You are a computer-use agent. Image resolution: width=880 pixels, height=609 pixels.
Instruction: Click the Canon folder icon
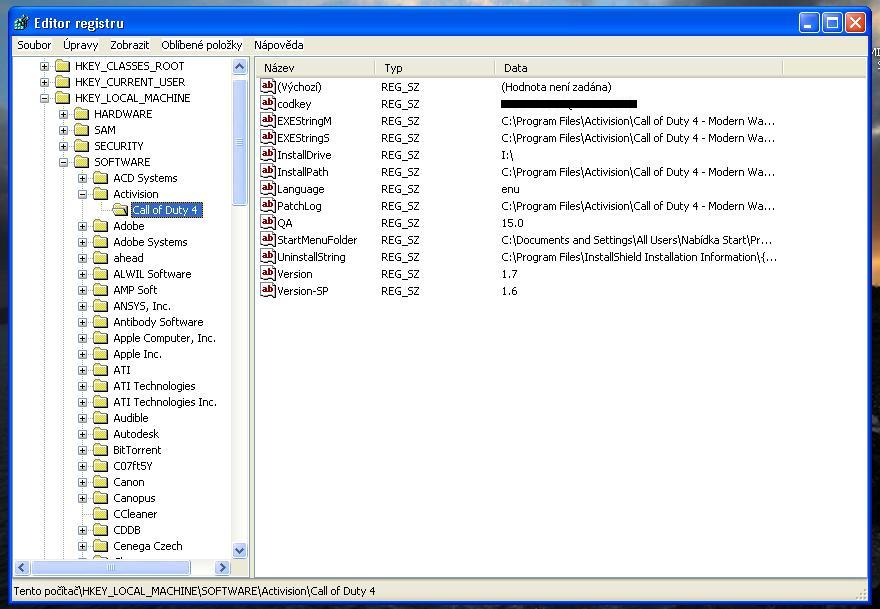100,482
